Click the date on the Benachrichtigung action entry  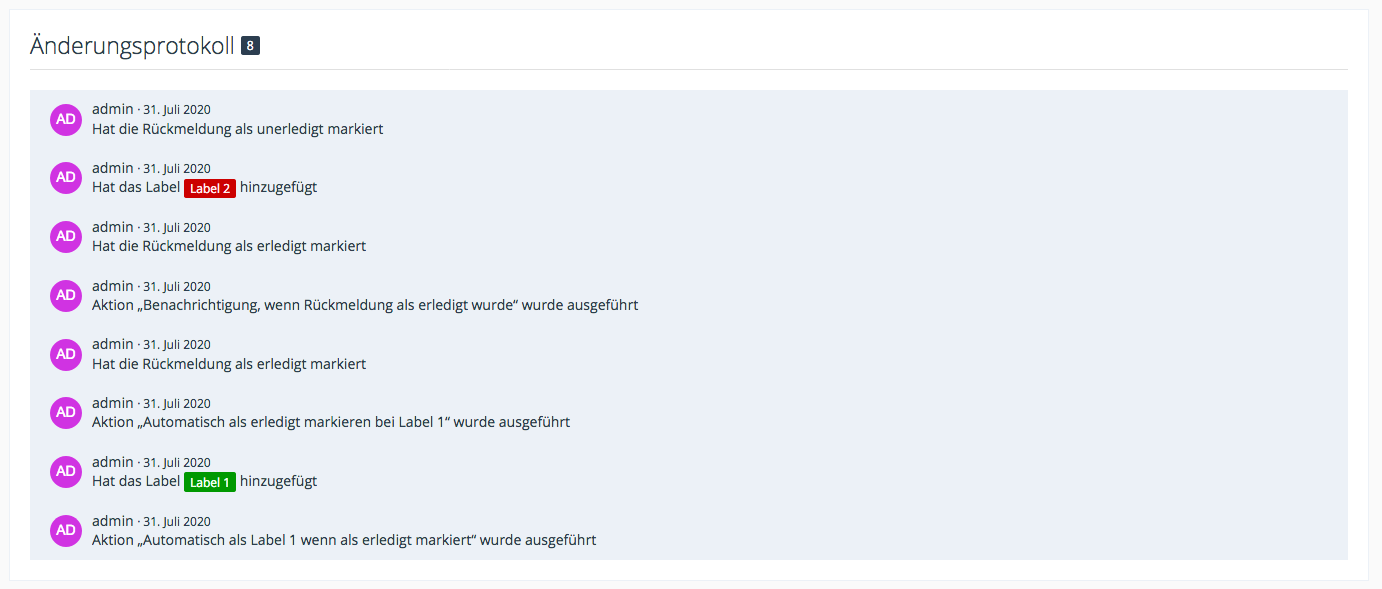click(177, 286)
